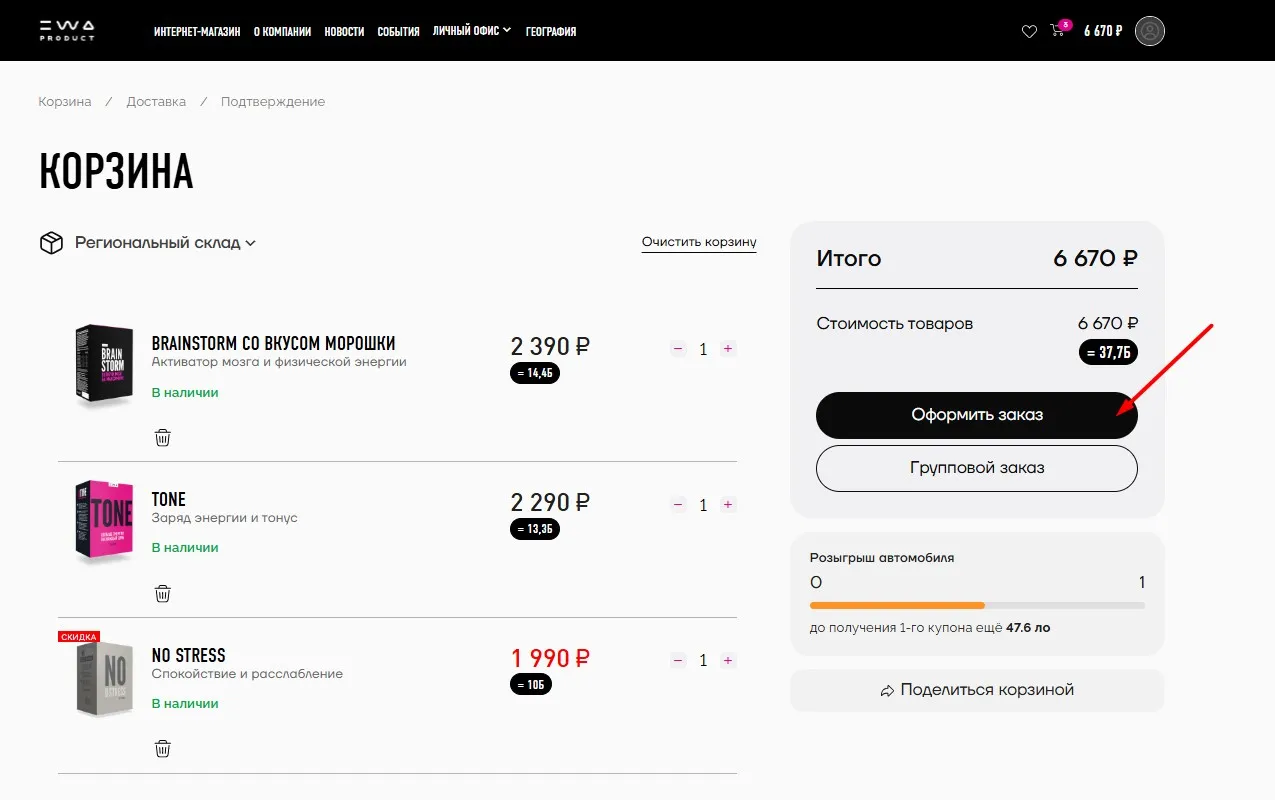
Task: Decrease TONE quantity with minus
Action: click(x=678, y=505)
